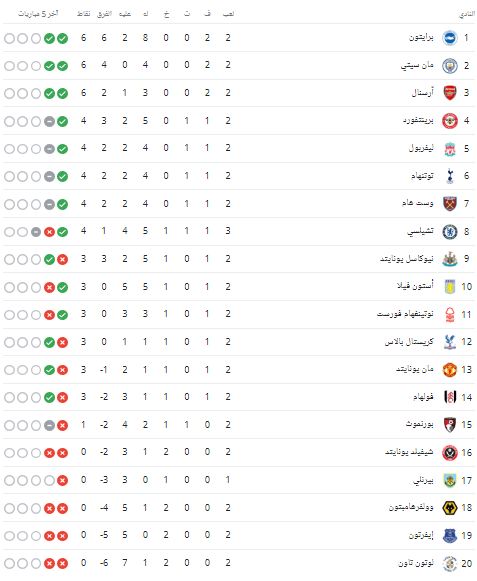The height and width of the screenshot is (581, 477).
Task: Click the Liverpool club crest
Action: click(x=450, y=149)
